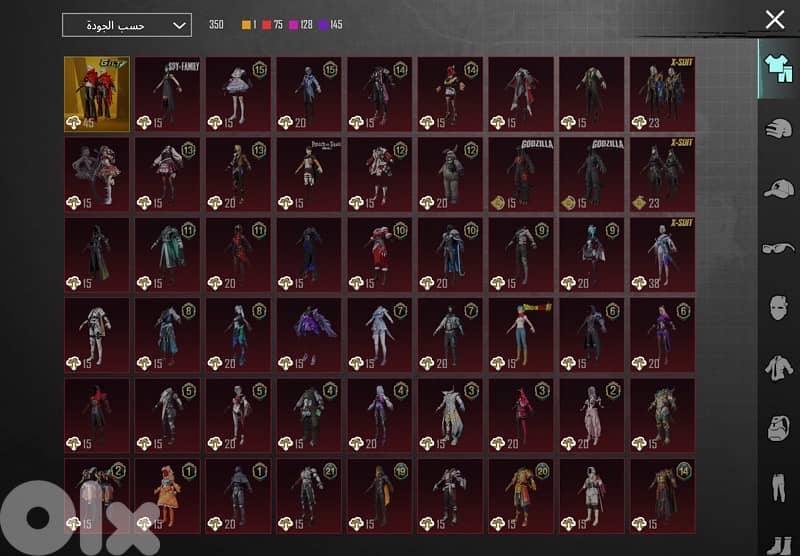
Task: Click the orange quality indicator showing 1
Action: tap(250, 25)
